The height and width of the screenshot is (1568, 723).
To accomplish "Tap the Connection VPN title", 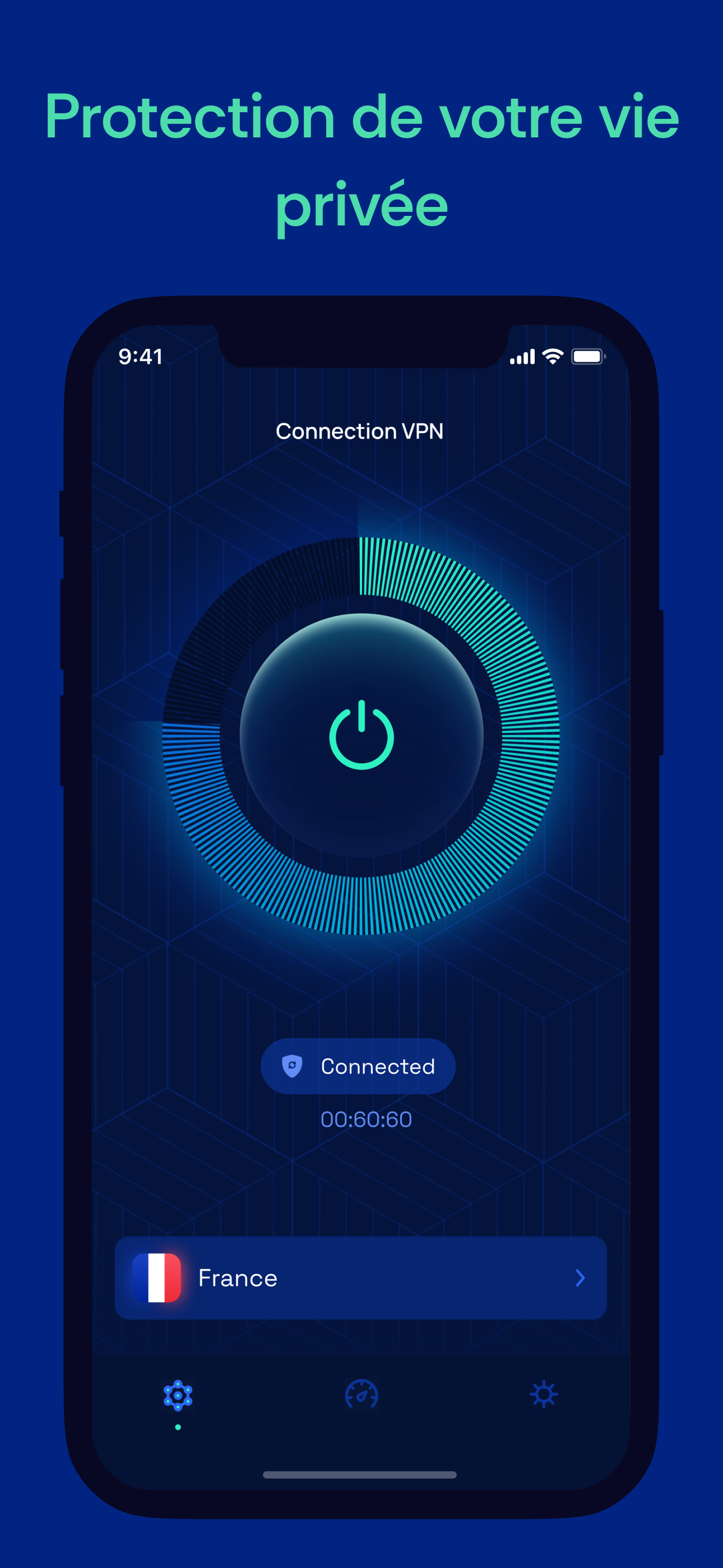I will pyautogui.click(x=360, y=431).
